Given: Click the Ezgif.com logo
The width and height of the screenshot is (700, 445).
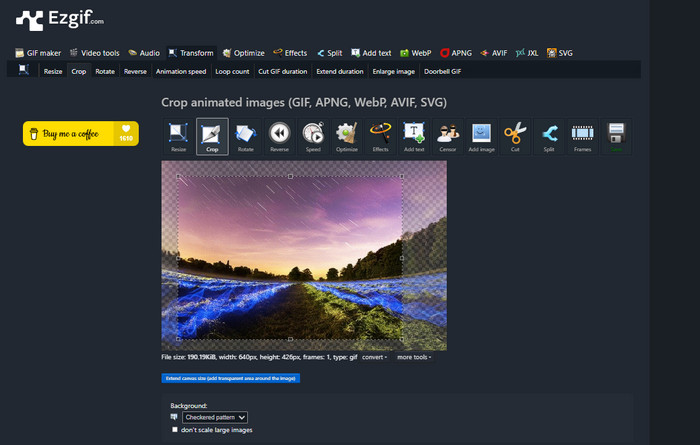Looking at the screenshot, I should tap(60, 20).
